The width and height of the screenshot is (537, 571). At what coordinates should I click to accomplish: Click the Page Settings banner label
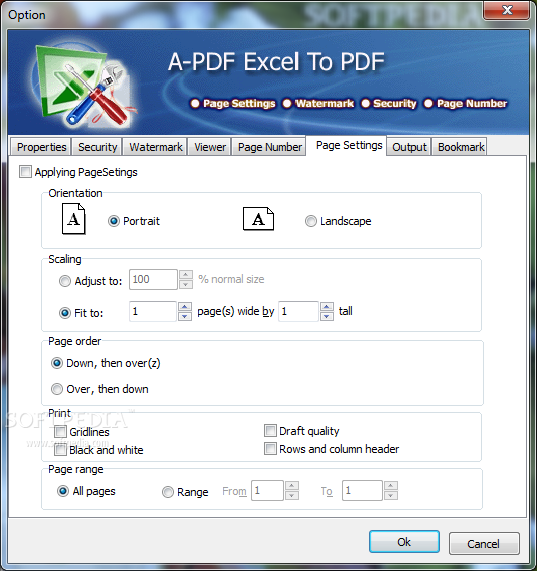tap(239, 103)
